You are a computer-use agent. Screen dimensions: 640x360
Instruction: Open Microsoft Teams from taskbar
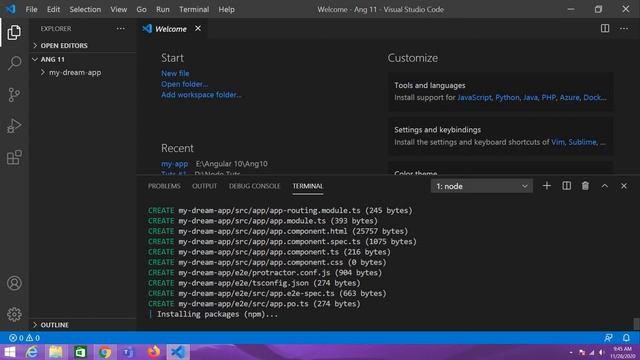point(128,352)
